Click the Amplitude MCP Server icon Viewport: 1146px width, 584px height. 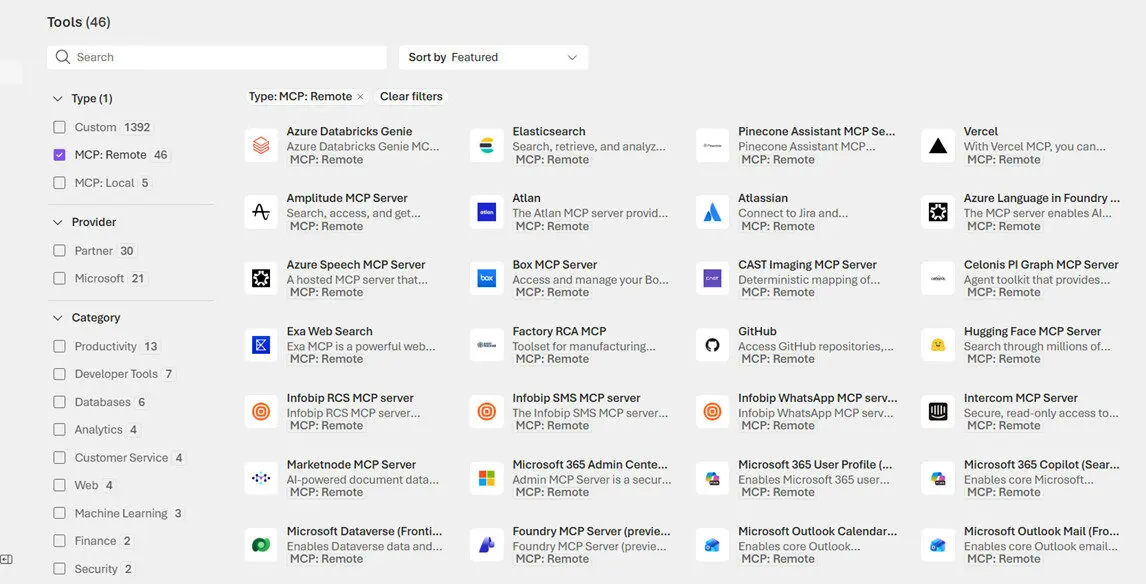tap(261, 212)
